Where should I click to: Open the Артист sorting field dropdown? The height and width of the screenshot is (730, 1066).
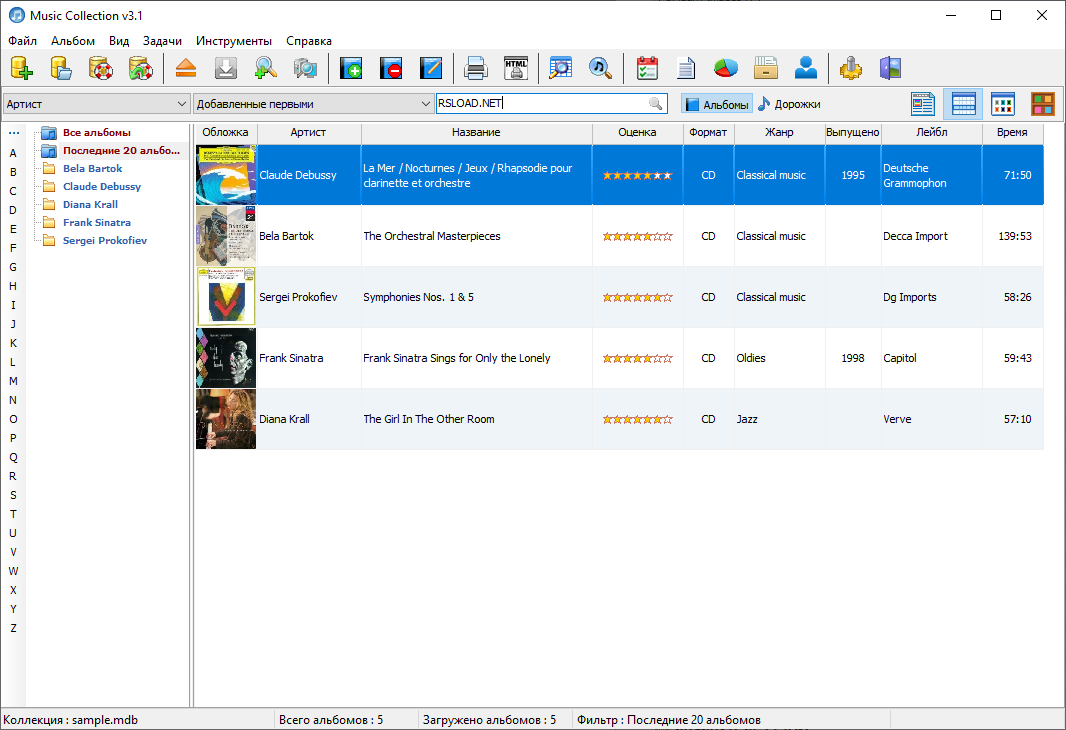coord(183,103)
